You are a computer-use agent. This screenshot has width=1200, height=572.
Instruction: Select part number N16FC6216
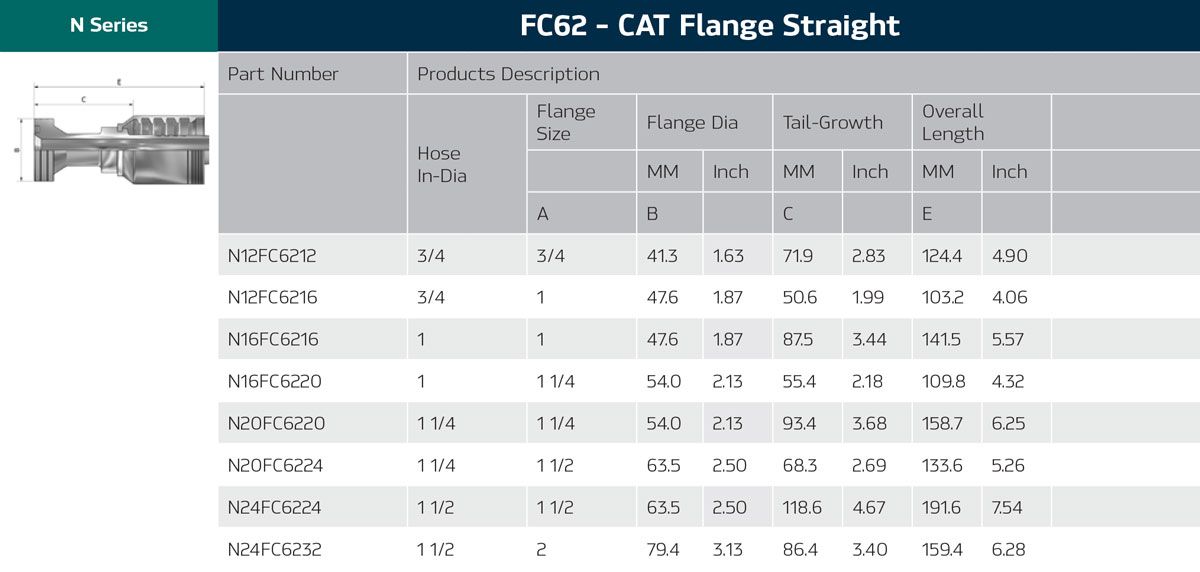point(273,340)
